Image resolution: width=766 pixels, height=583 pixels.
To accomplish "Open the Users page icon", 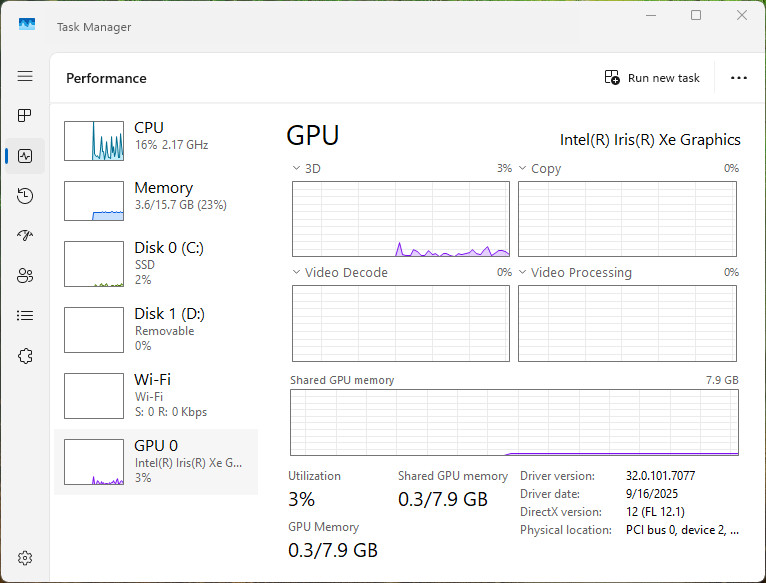I will (x=25, y=276).
